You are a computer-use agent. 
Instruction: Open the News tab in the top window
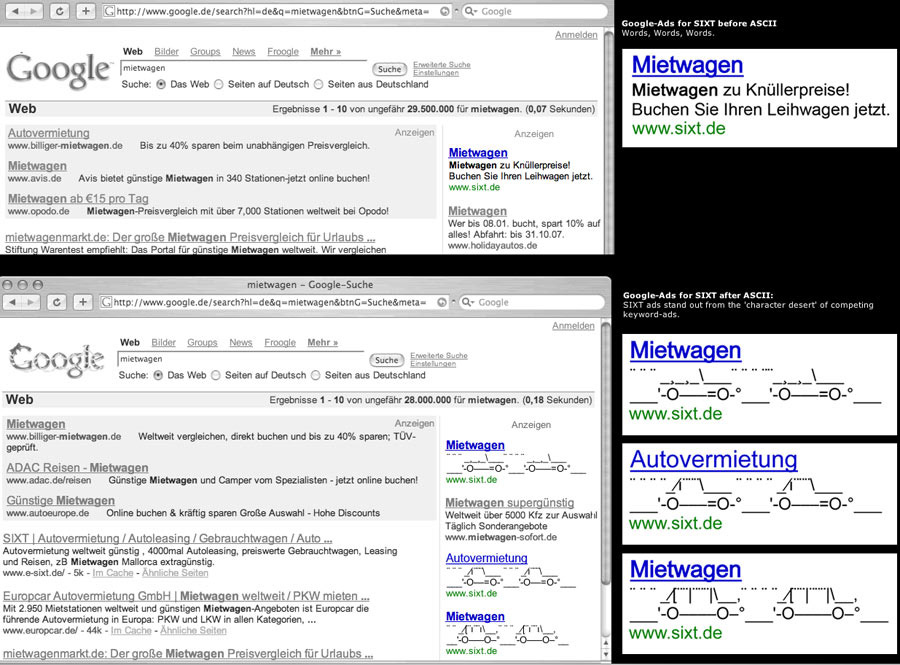point(244,52)
